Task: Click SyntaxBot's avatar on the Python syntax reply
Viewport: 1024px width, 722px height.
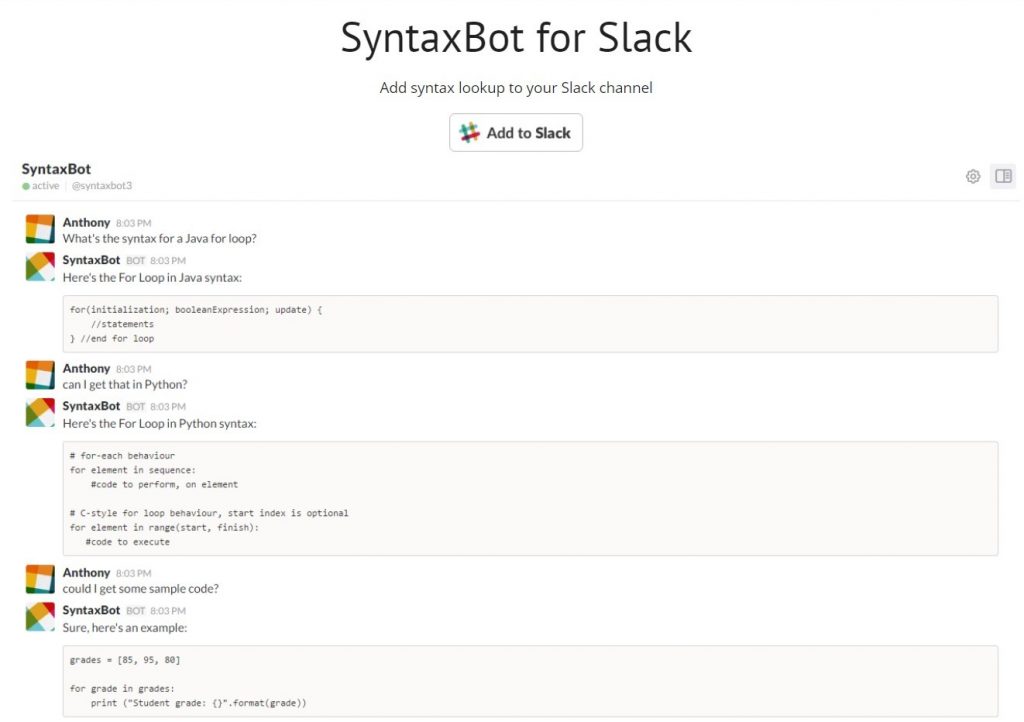Action: 40,413
